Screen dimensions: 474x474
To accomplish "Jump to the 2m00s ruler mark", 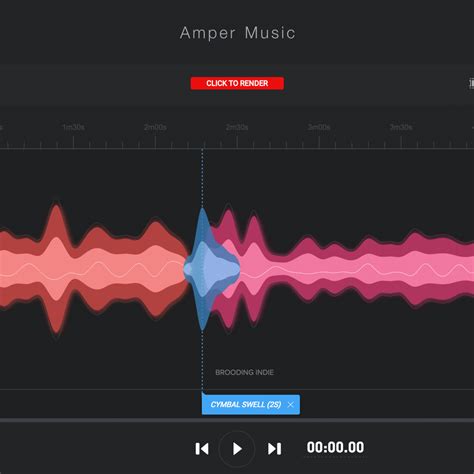I will [x=155, y=127].
